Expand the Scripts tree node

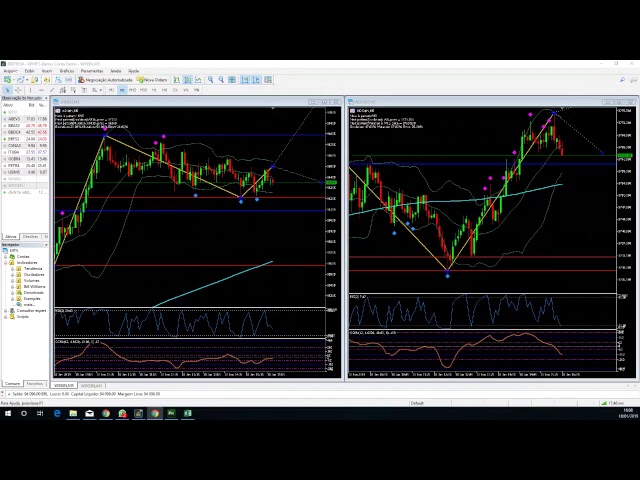click(x=6, y=317)
